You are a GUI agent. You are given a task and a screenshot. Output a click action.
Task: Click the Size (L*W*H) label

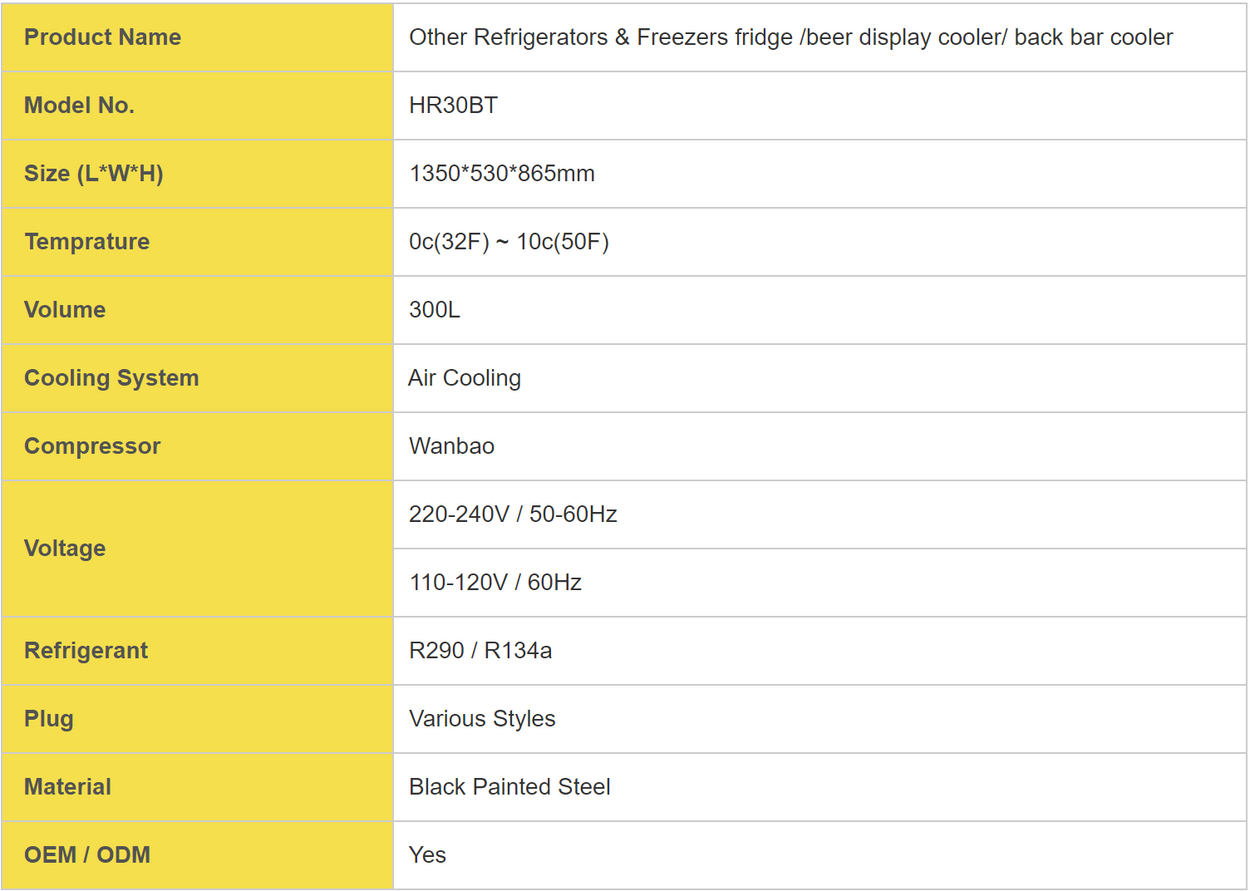click(94, 173)
